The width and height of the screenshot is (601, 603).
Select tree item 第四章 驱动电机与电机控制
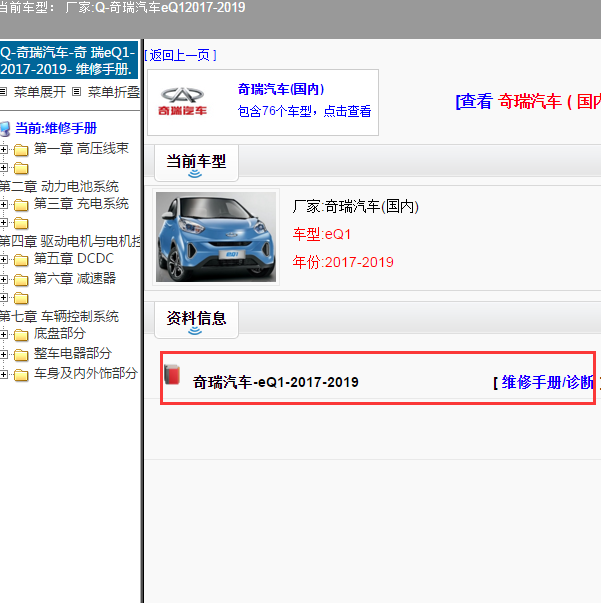click(x=70, y=242)
